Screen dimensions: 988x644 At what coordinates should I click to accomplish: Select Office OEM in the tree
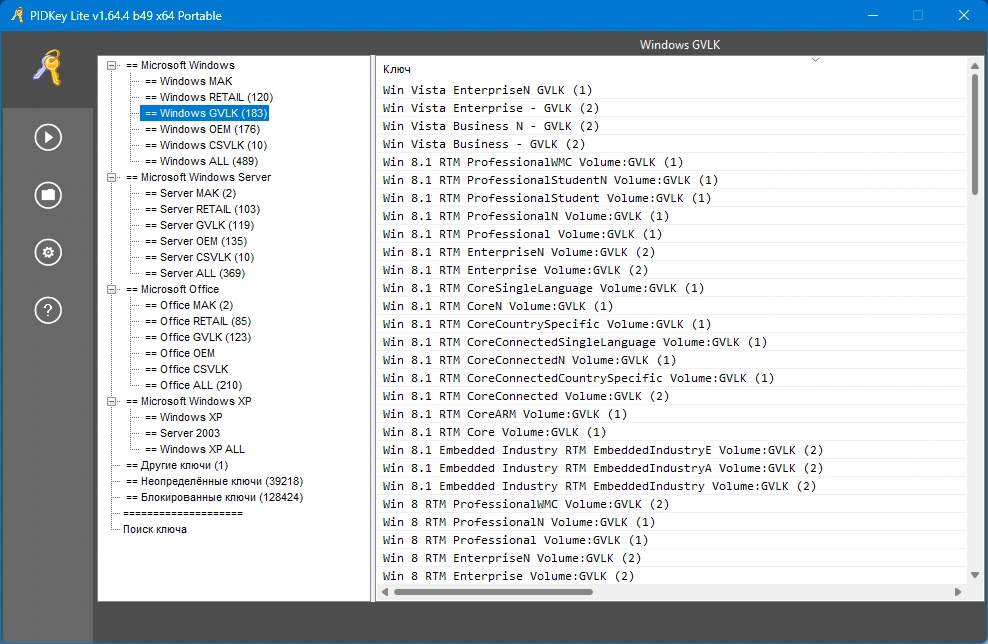180,354
